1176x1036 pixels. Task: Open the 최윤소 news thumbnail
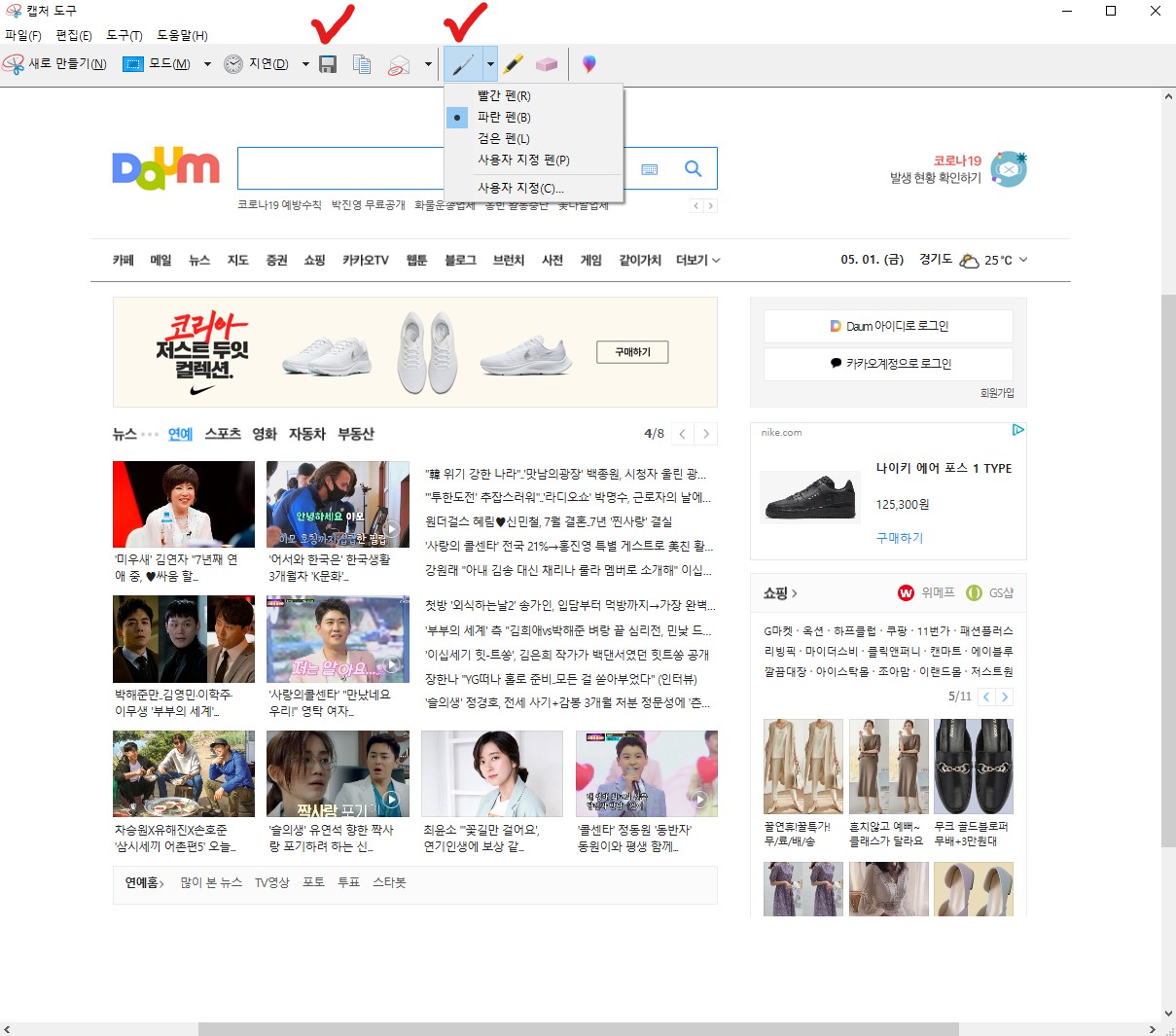(492, 773)
